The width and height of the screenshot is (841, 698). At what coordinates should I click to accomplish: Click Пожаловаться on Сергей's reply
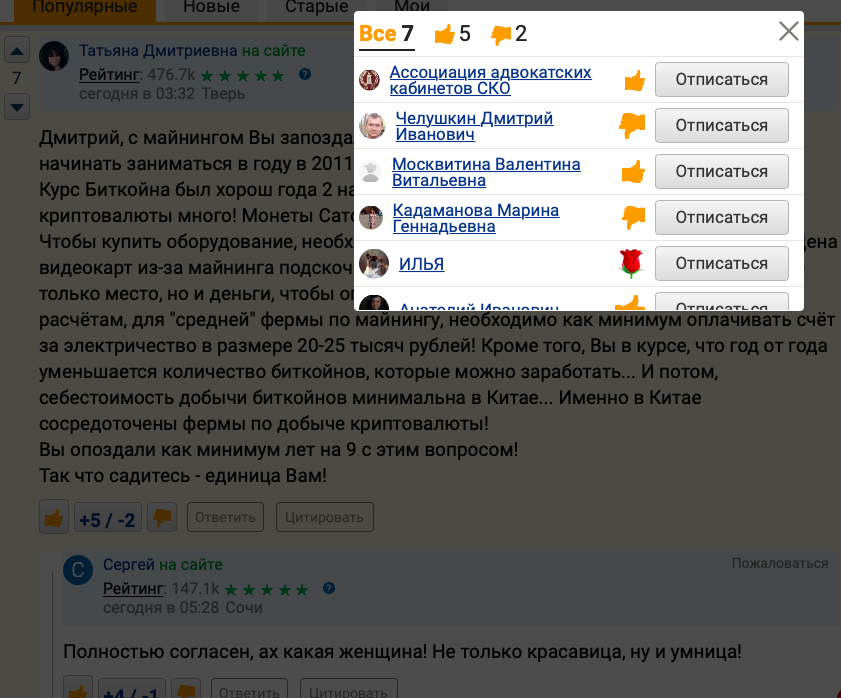[x=779, y=564]
